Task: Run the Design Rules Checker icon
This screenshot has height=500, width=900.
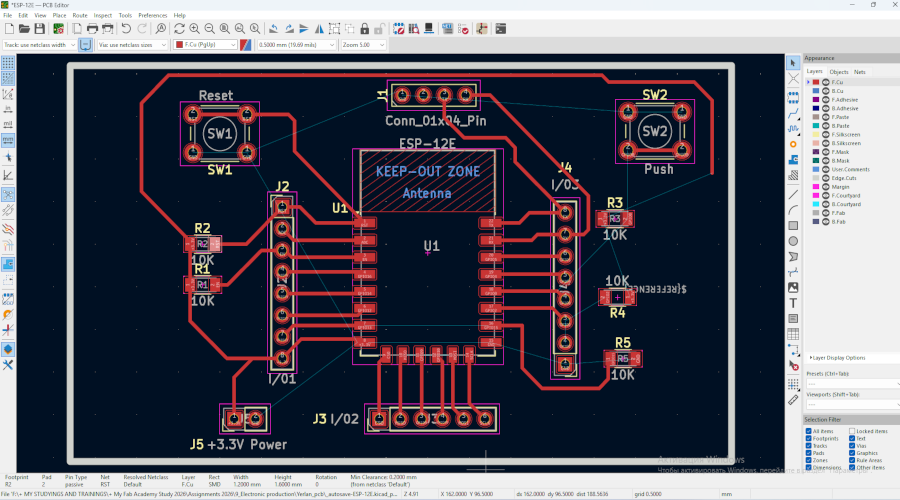Action: 463,29
